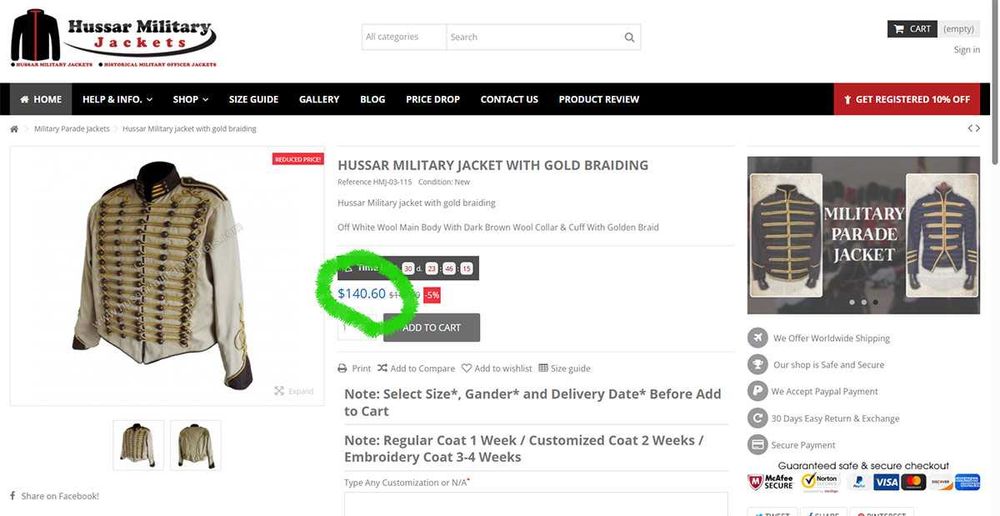This screenshot has height=516, width=1000.
Task: Click the $140.60 price
Action: pyautogui.click(x=362, y=293)
